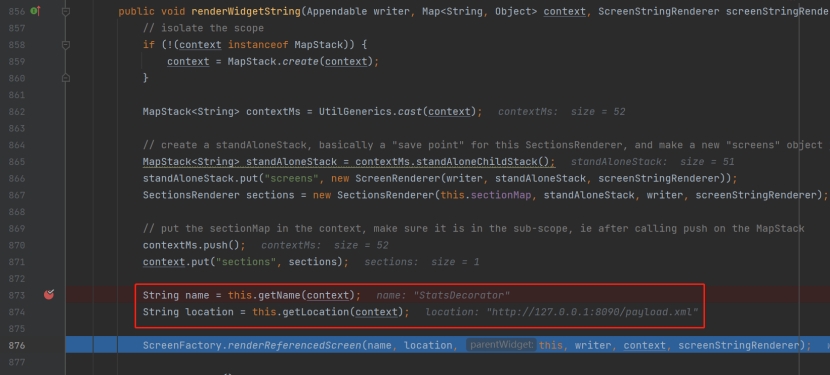Click line number 876 in the gutter
830x375 pixels.
(16, 345)
